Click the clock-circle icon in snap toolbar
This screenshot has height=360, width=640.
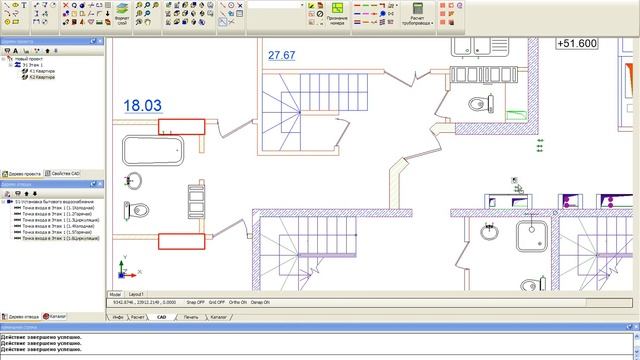231,5
